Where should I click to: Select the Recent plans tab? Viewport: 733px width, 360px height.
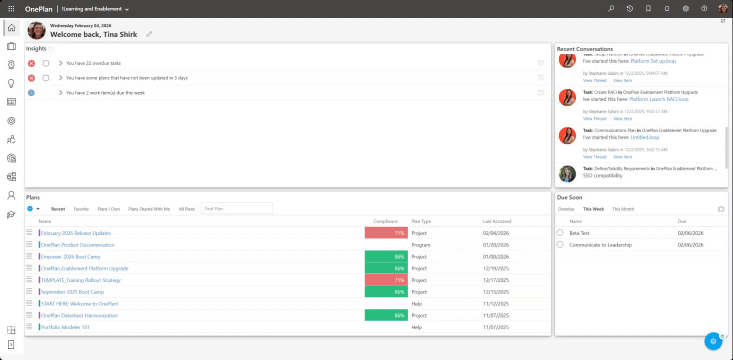(x=58, y=209)
